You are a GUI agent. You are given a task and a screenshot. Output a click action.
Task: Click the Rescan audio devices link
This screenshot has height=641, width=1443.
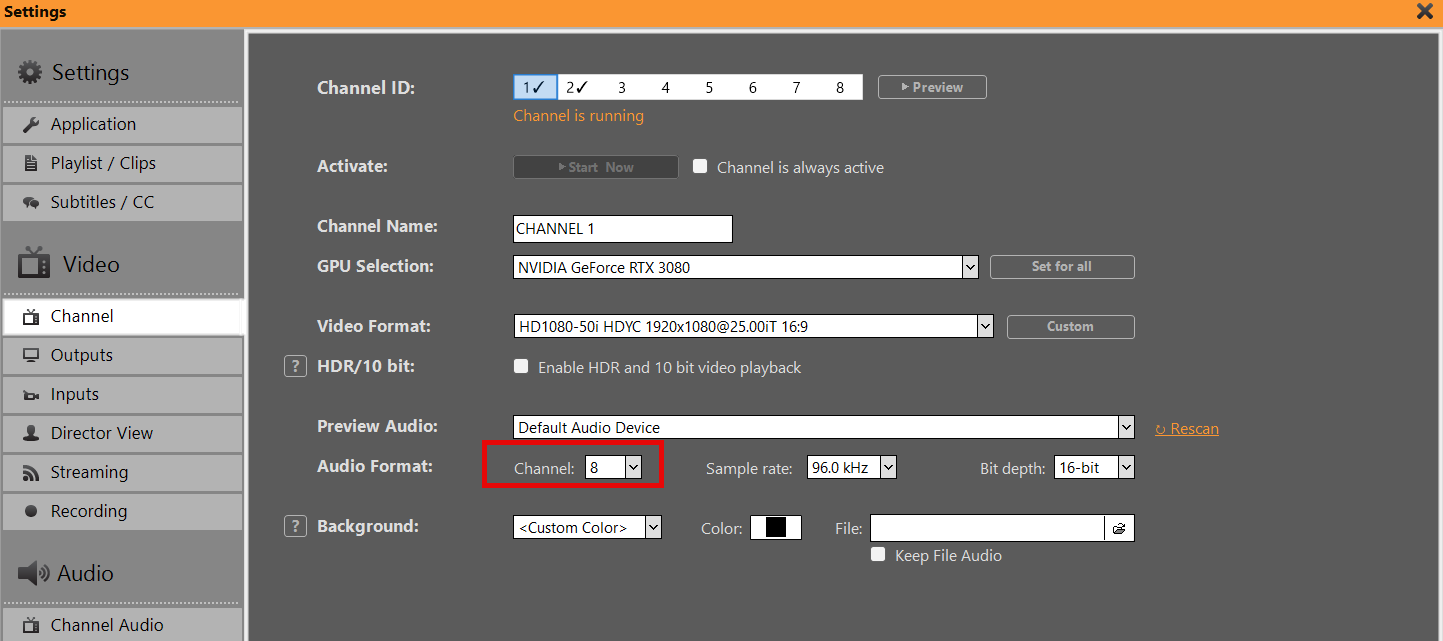(x=1187, y=429)
